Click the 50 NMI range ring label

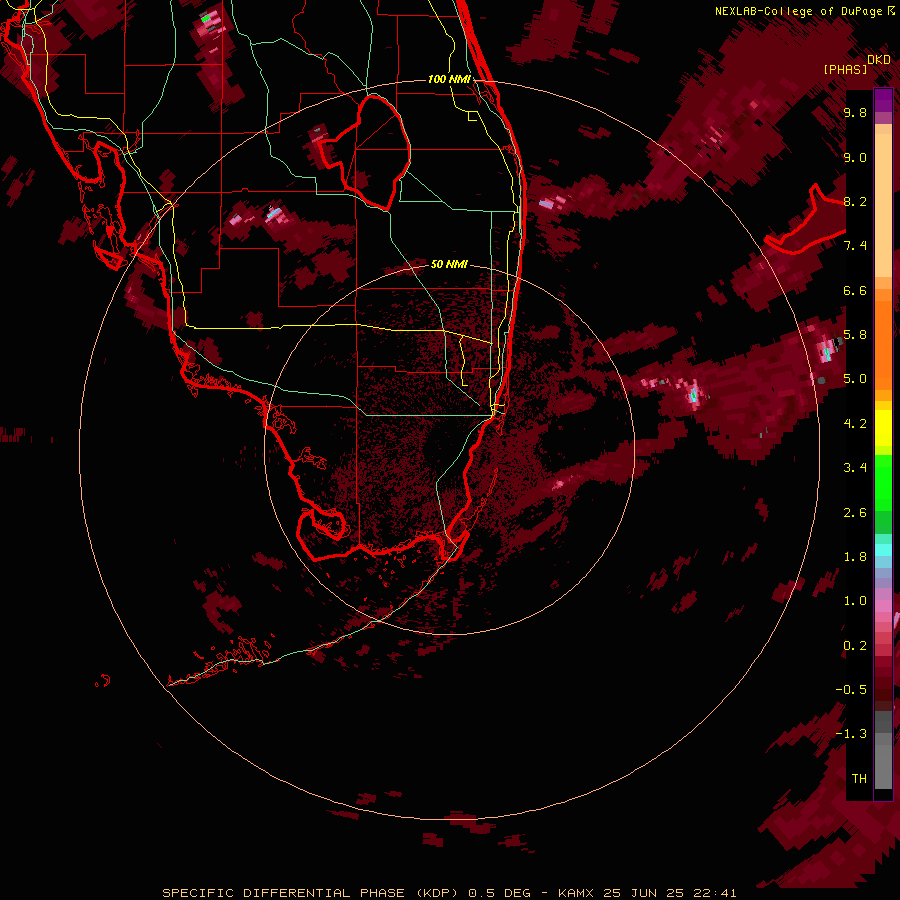tap(449, 264)
